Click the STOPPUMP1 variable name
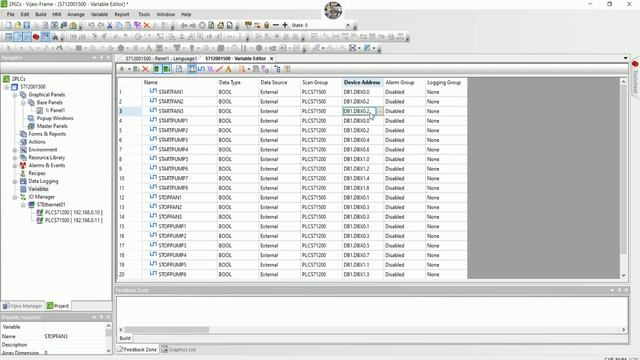This screenshot has height=360, width=640. pyautogui.click(x=172, y=226)
